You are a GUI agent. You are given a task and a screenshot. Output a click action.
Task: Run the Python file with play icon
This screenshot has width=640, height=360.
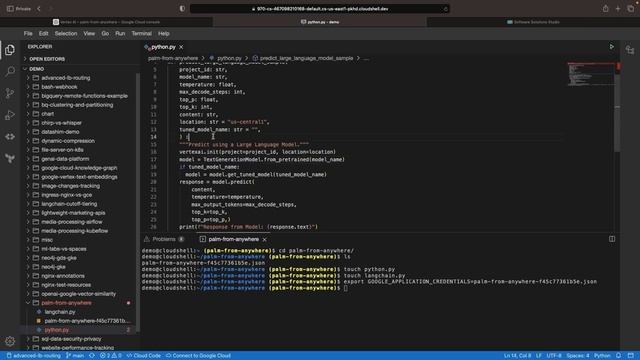coord(611,47)
